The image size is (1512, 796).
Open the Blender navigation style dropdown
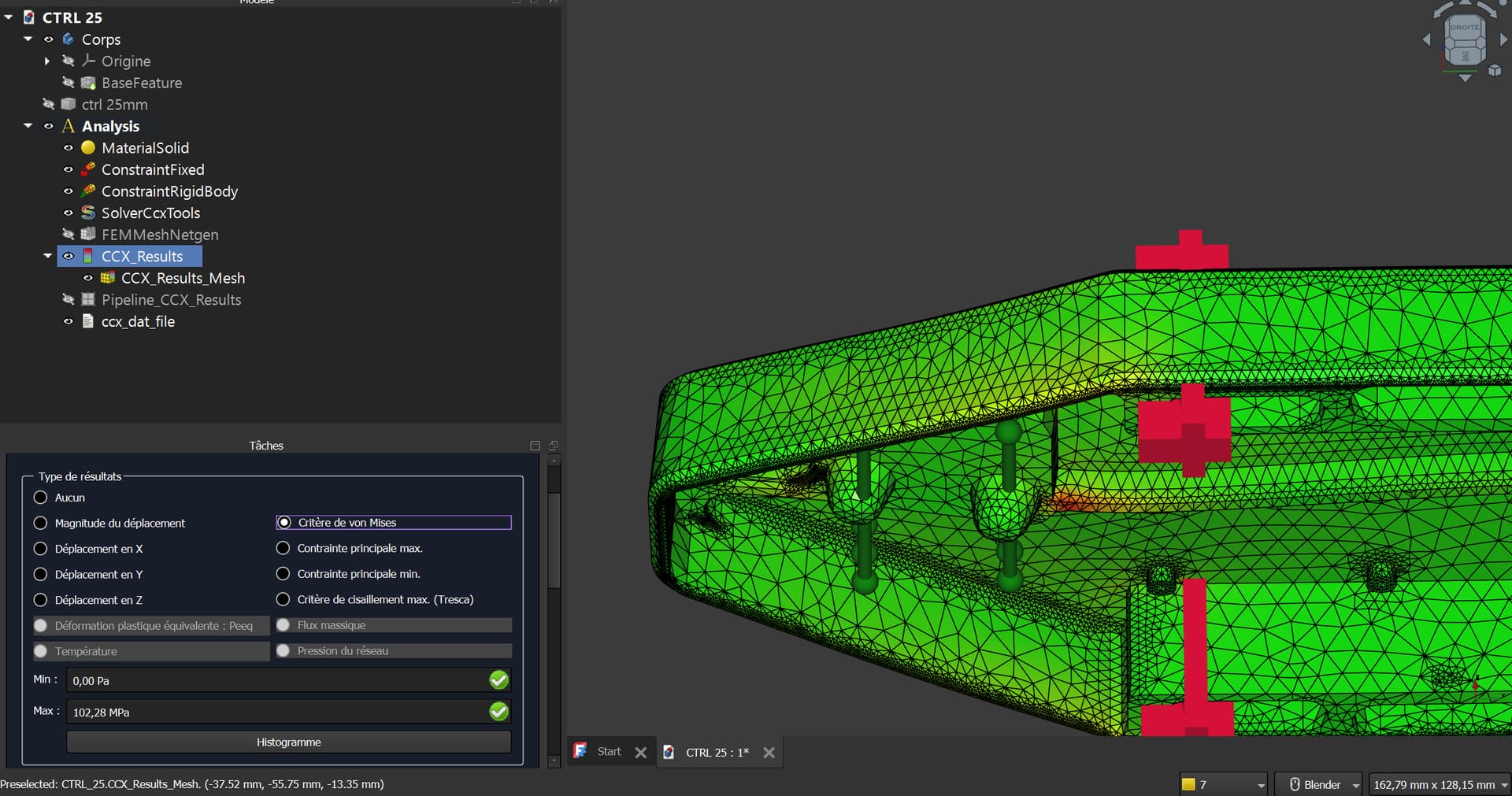[x=1319, y=784]
